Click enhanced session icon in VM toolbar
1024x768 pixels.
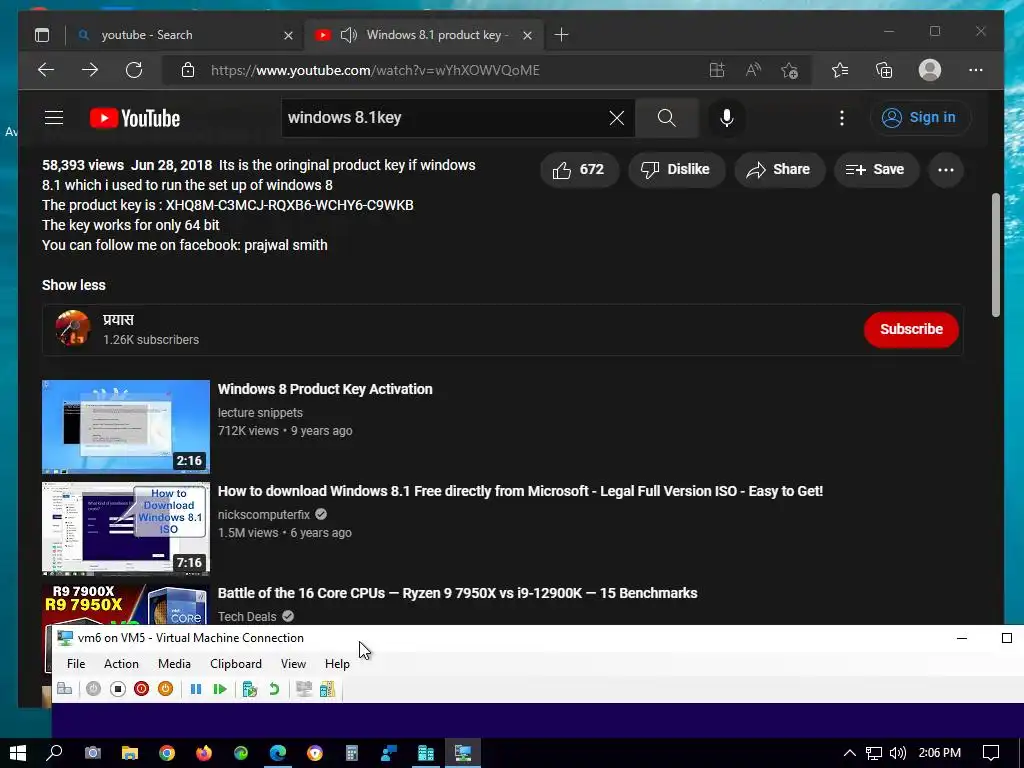tap(304, 689)
